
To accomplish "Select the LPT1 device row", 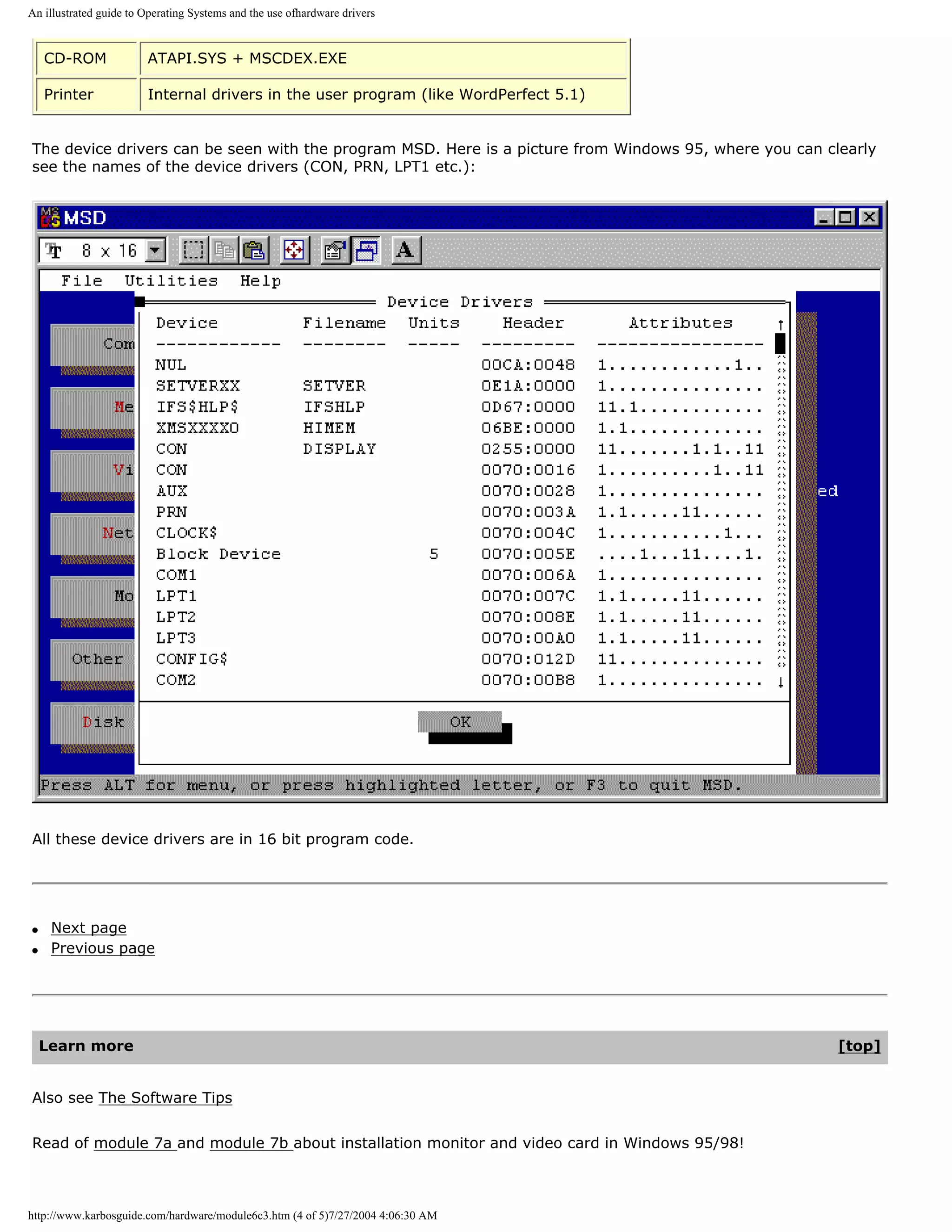I will tap(459, 596).
